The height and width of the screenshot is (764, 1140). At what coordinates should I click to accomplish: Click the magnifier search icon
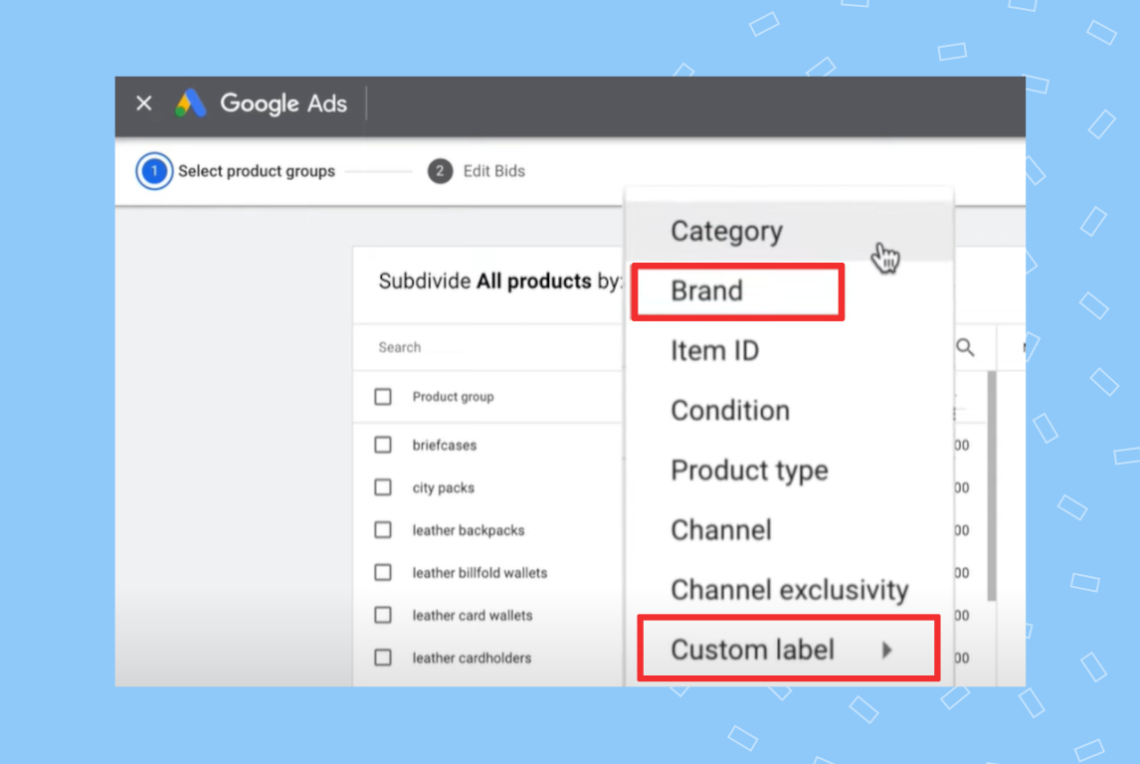[x=966, y=347]
